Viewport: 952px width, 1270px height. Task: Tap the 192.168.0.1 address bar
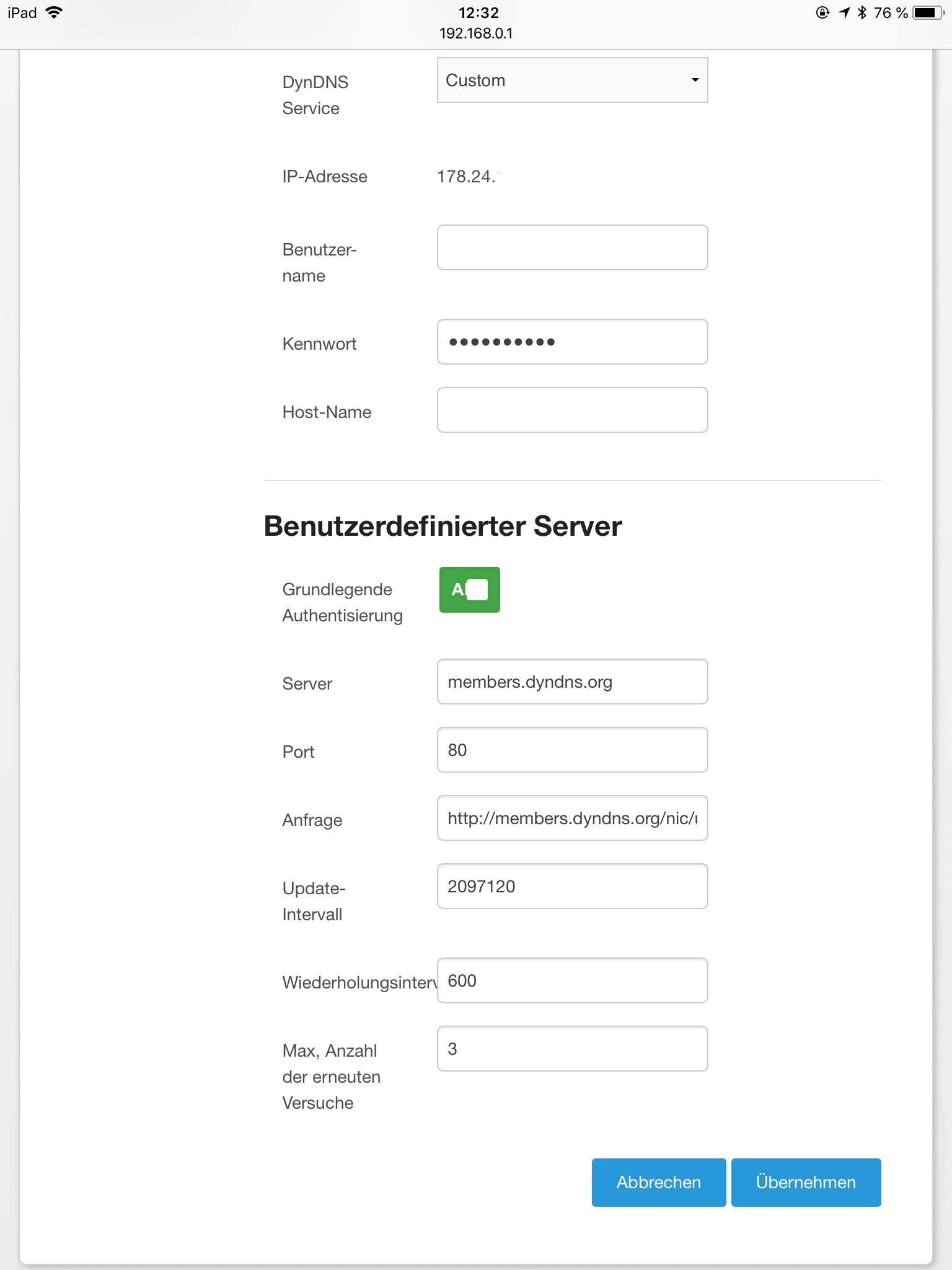coord(476,33)
